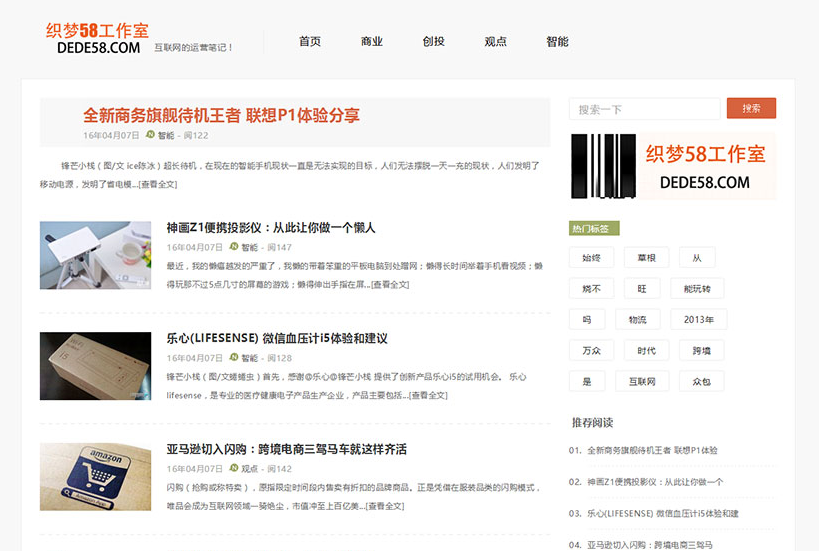Select the 能玩转 tag
This screenshot has width=819, height=551.
click(x=697, y=288)
